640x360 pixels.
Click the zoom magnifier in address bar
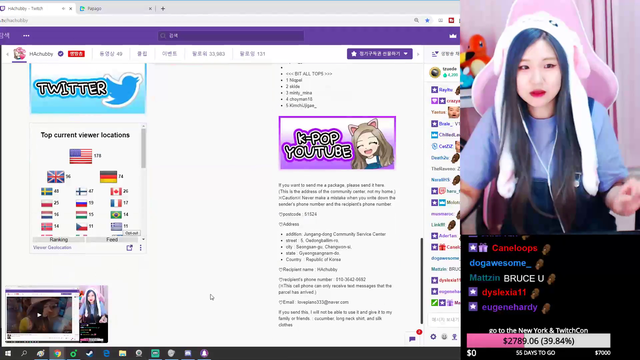pos(416,20)
